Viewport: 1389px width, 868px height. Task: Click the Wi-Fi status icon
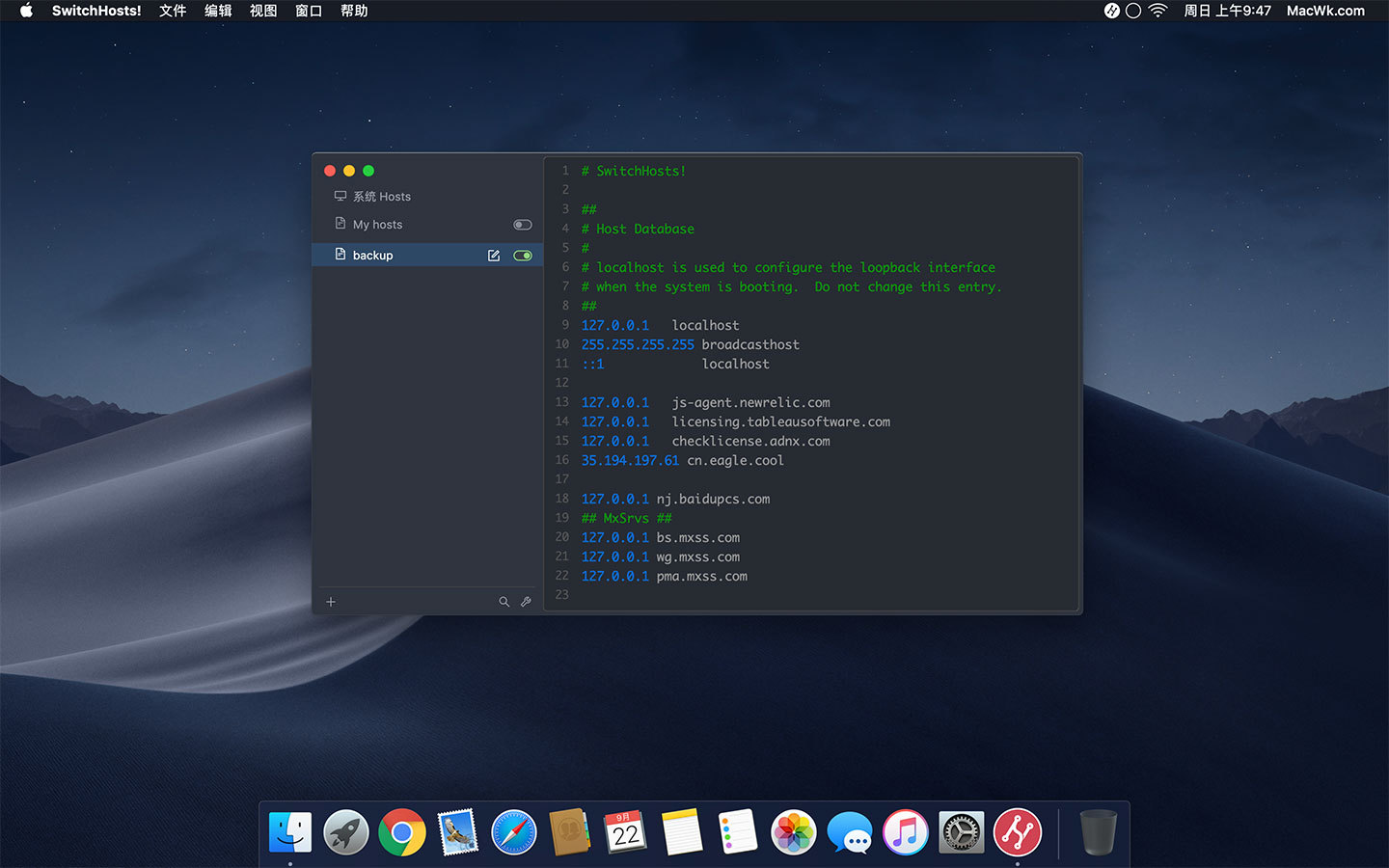click(1158, 11)
